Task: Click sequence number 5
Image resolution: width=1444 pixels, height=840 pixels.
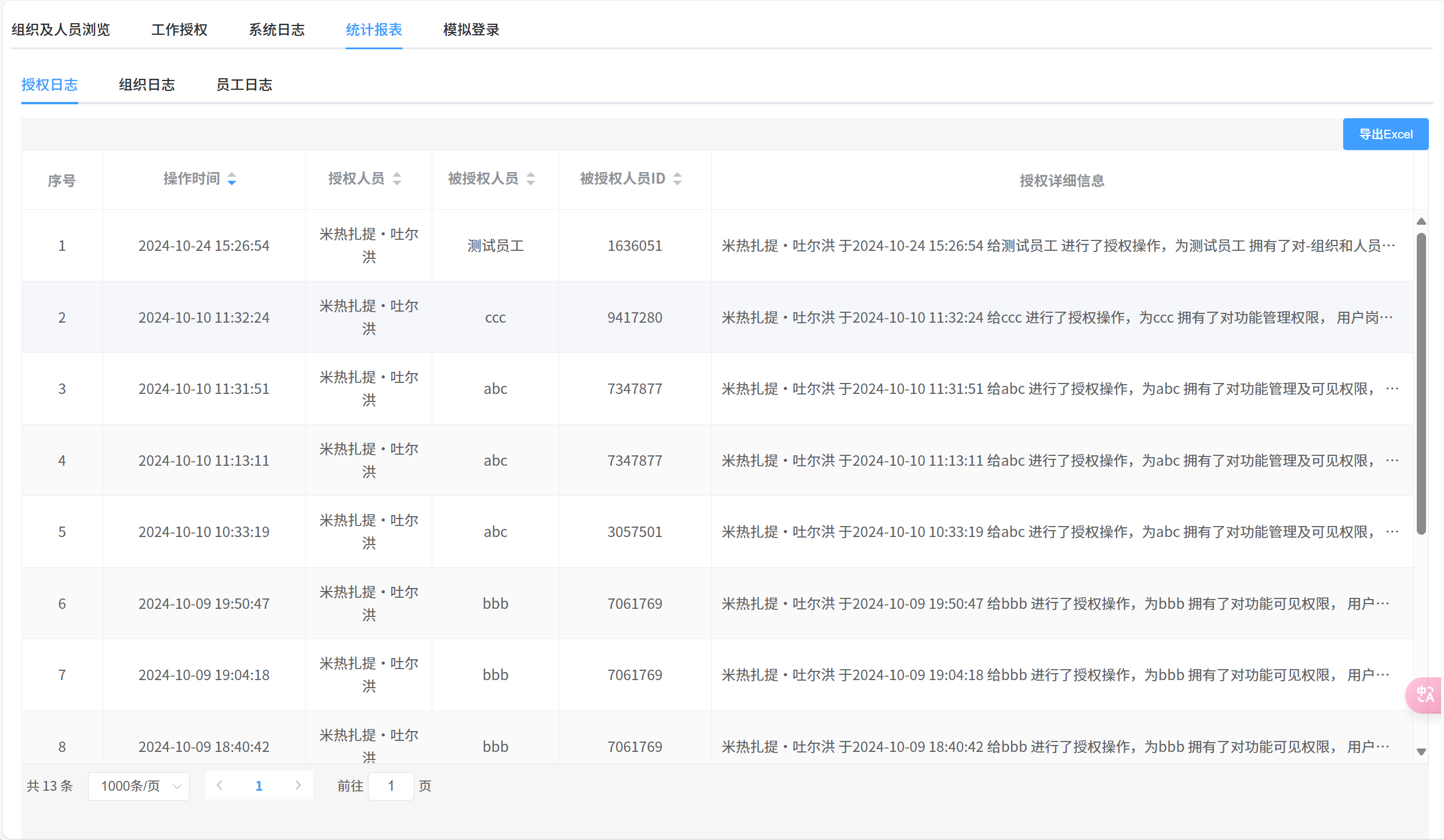Action: (x=62, y=532)
